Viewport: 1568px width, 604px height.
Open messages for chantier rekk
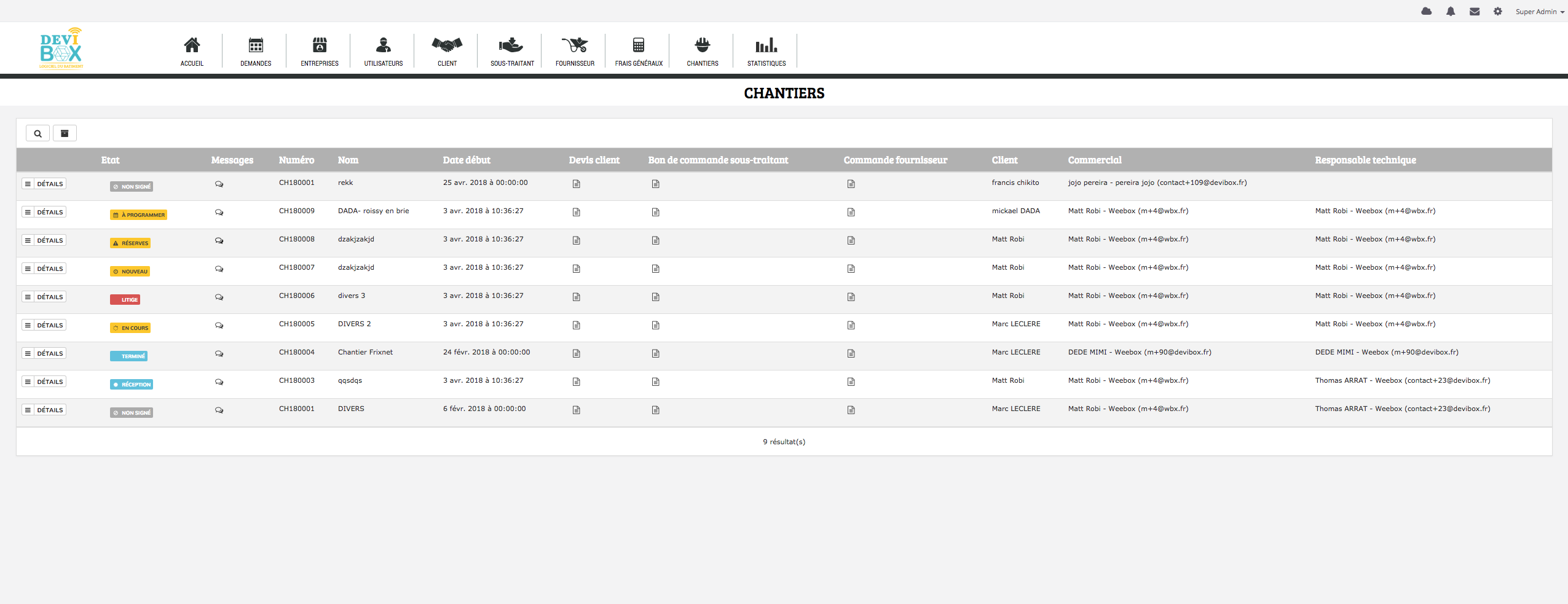click(x=219, y=184)
